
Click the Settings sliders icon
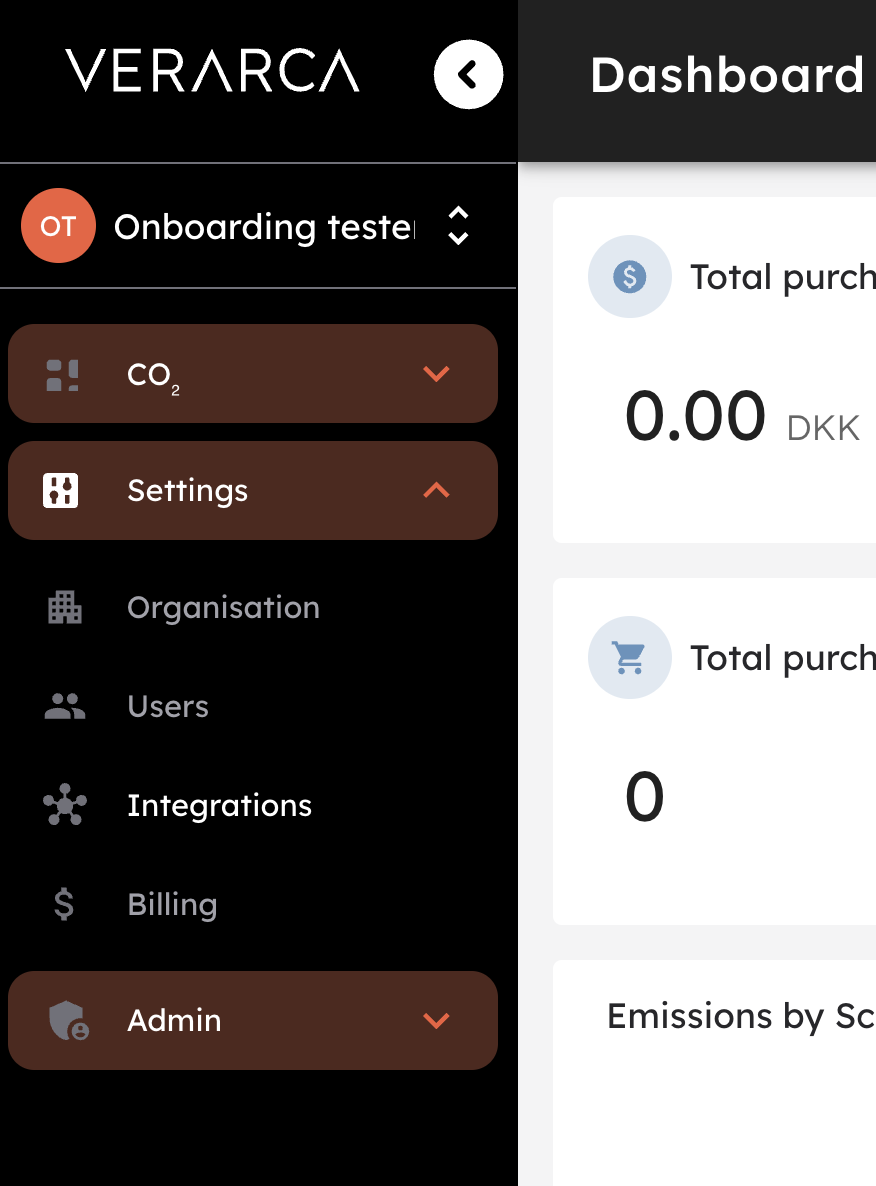pyautogui.click(x=61, y=490)
